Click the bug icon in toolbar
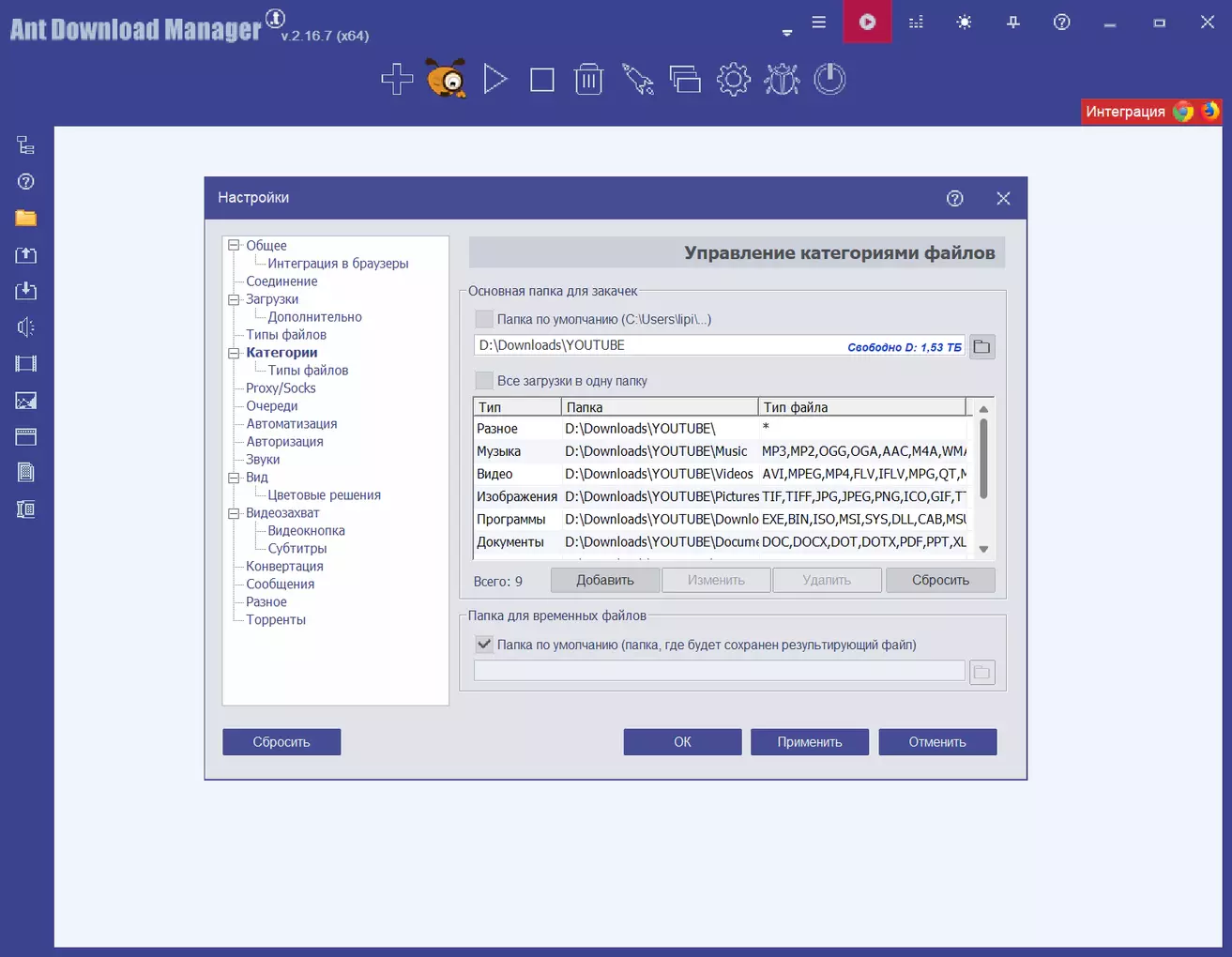 782,80
